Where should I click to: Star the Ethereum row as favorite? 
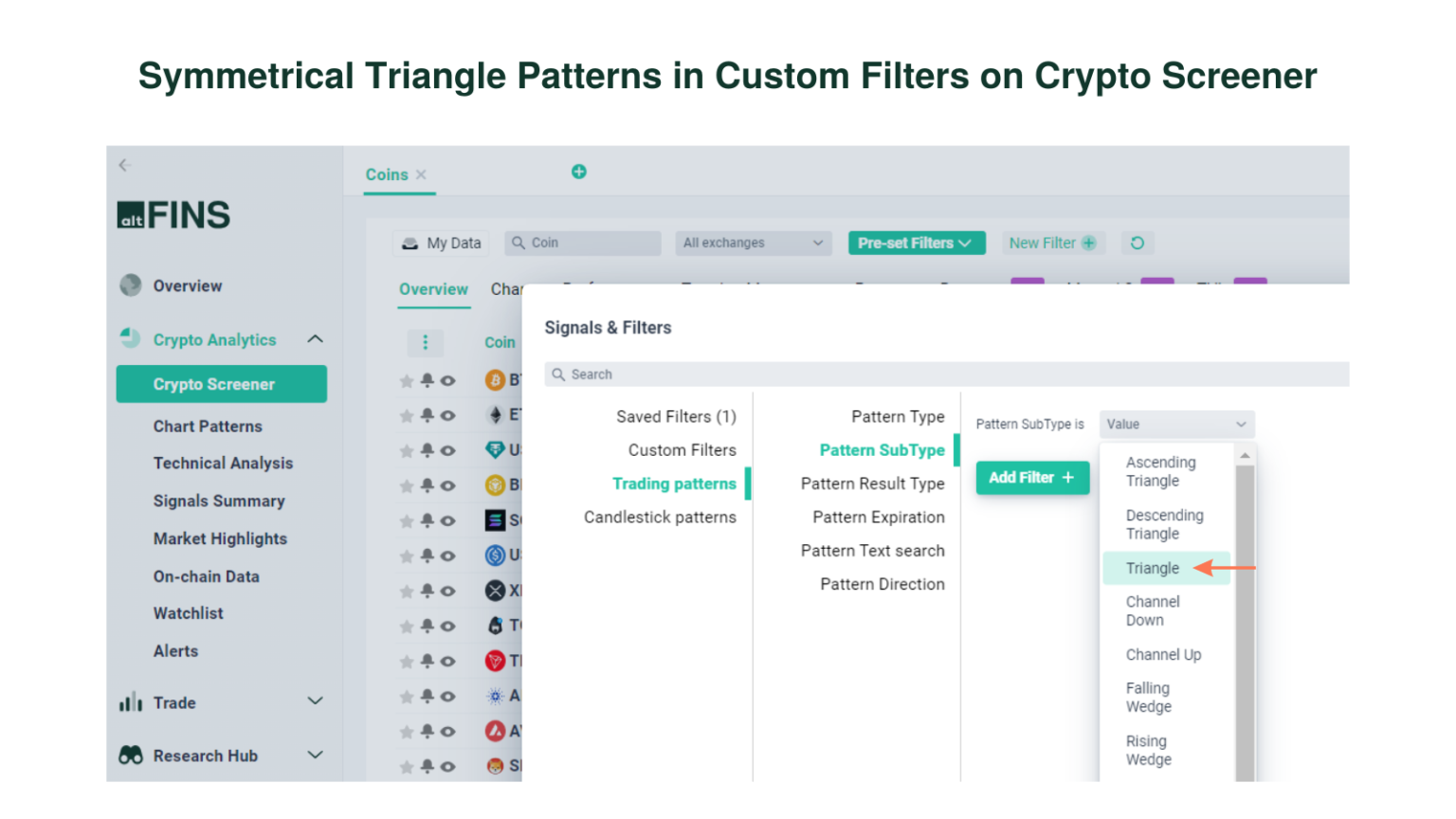(x=407, y=416)
